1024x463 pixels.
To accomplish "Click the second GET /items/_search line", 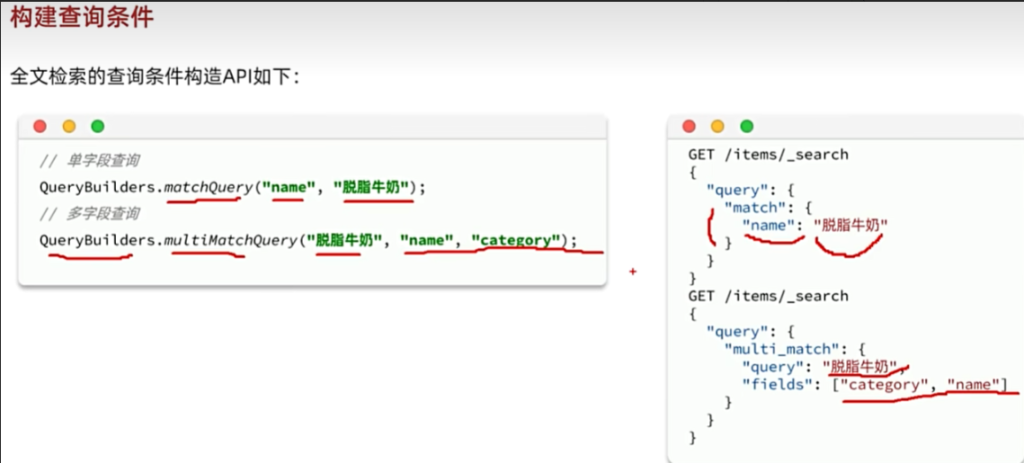I will click(x=767, y=296).
